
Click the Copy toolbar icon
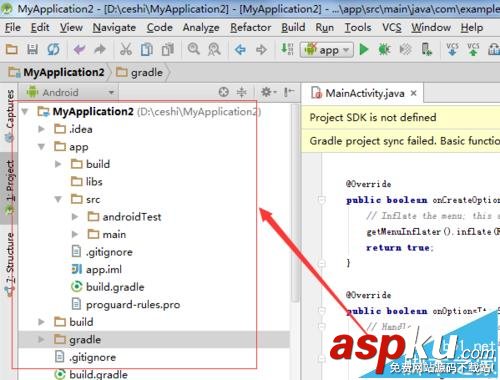click(147, 49)
